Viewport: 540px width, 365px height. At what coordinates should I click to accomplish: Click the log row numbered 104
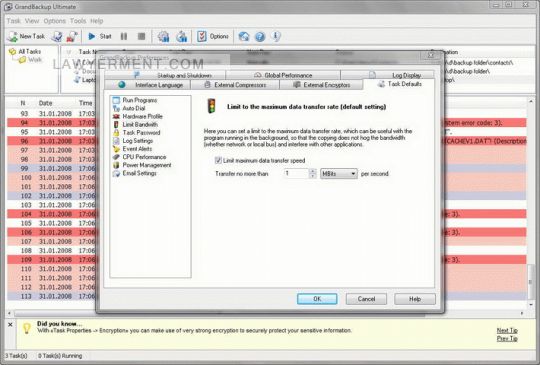[x=267, y=214]
